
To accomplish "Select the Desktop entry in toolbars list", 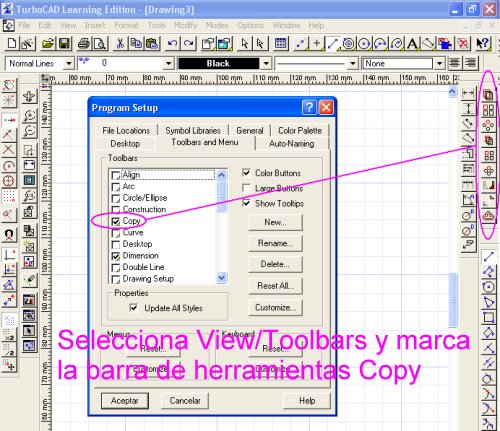I will coord(137,244).
